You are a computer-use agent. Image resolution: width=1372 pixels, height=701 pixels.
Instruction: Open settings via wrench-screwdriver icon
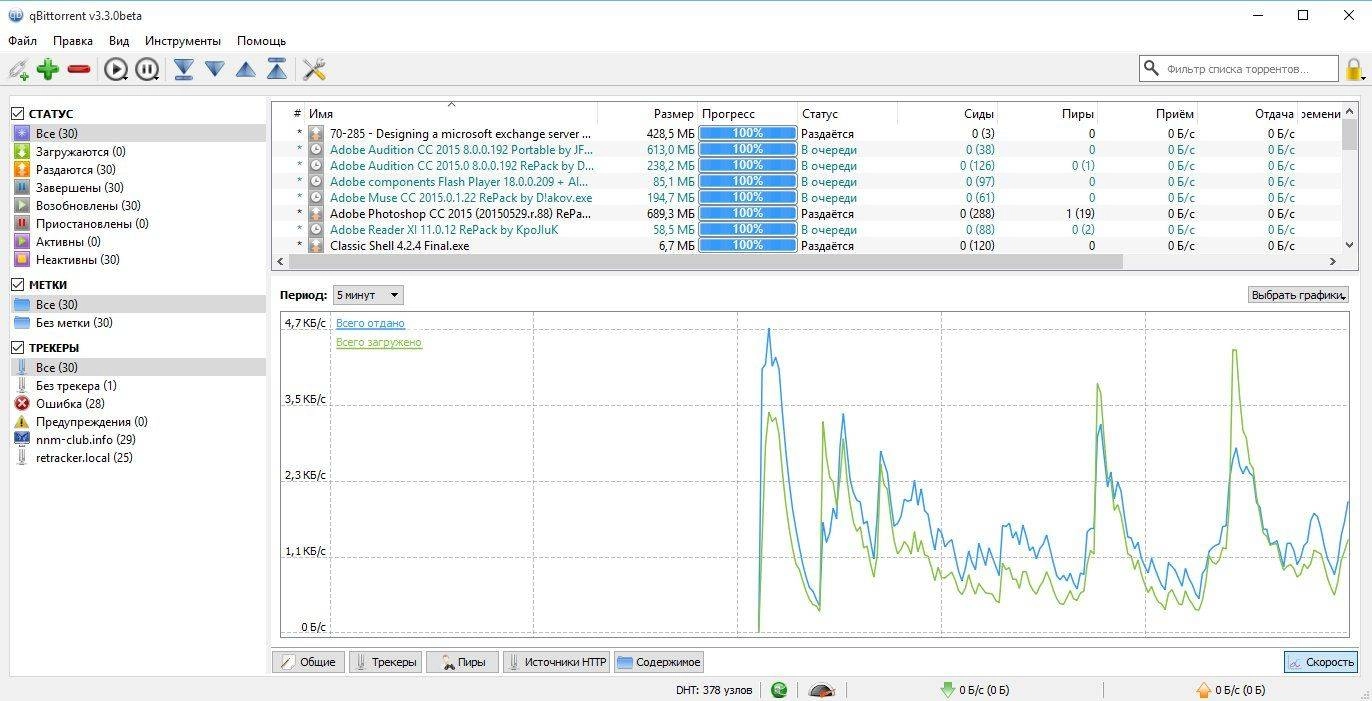click(x=314, y=69)
